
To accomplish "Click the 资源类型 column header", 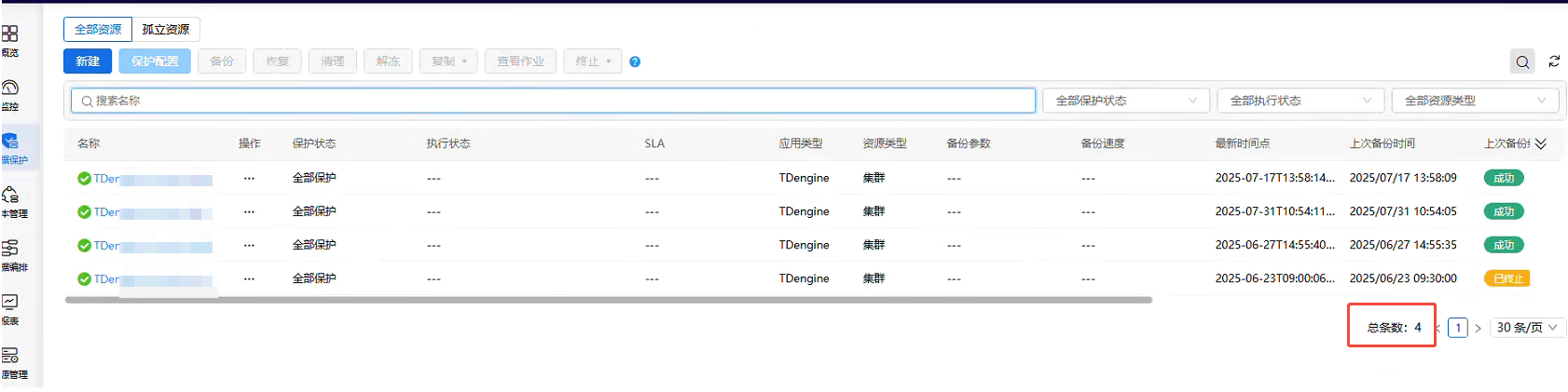I will [885, 143].
